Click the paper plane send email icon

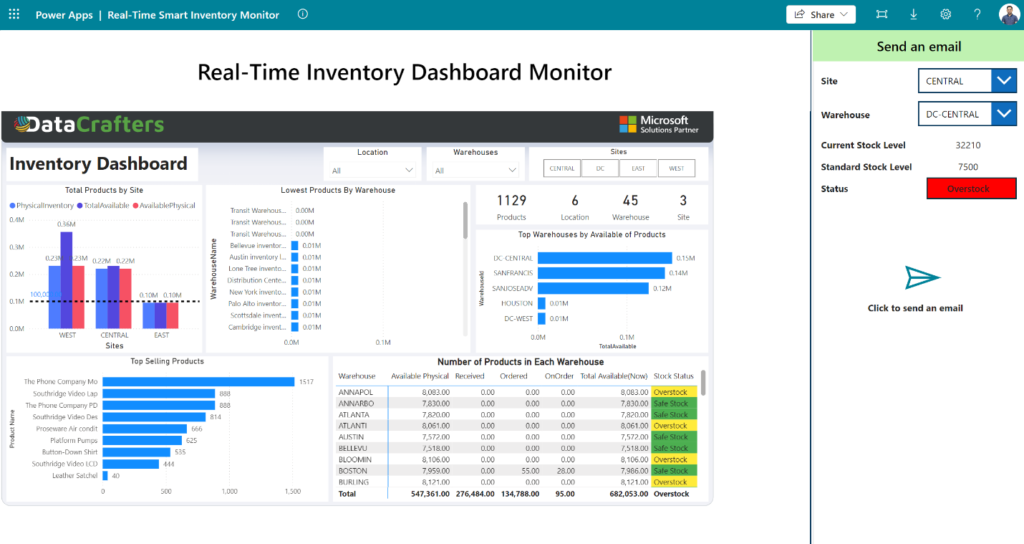point(921,278)
